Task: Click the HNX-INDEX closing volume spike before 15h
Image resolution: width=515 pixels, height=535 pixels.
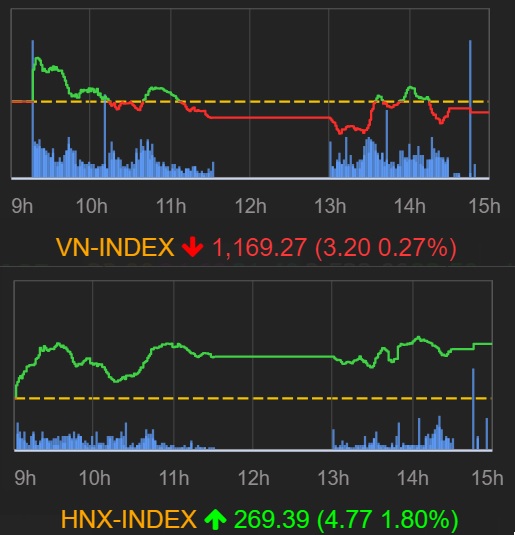Action: pos(473,409)
